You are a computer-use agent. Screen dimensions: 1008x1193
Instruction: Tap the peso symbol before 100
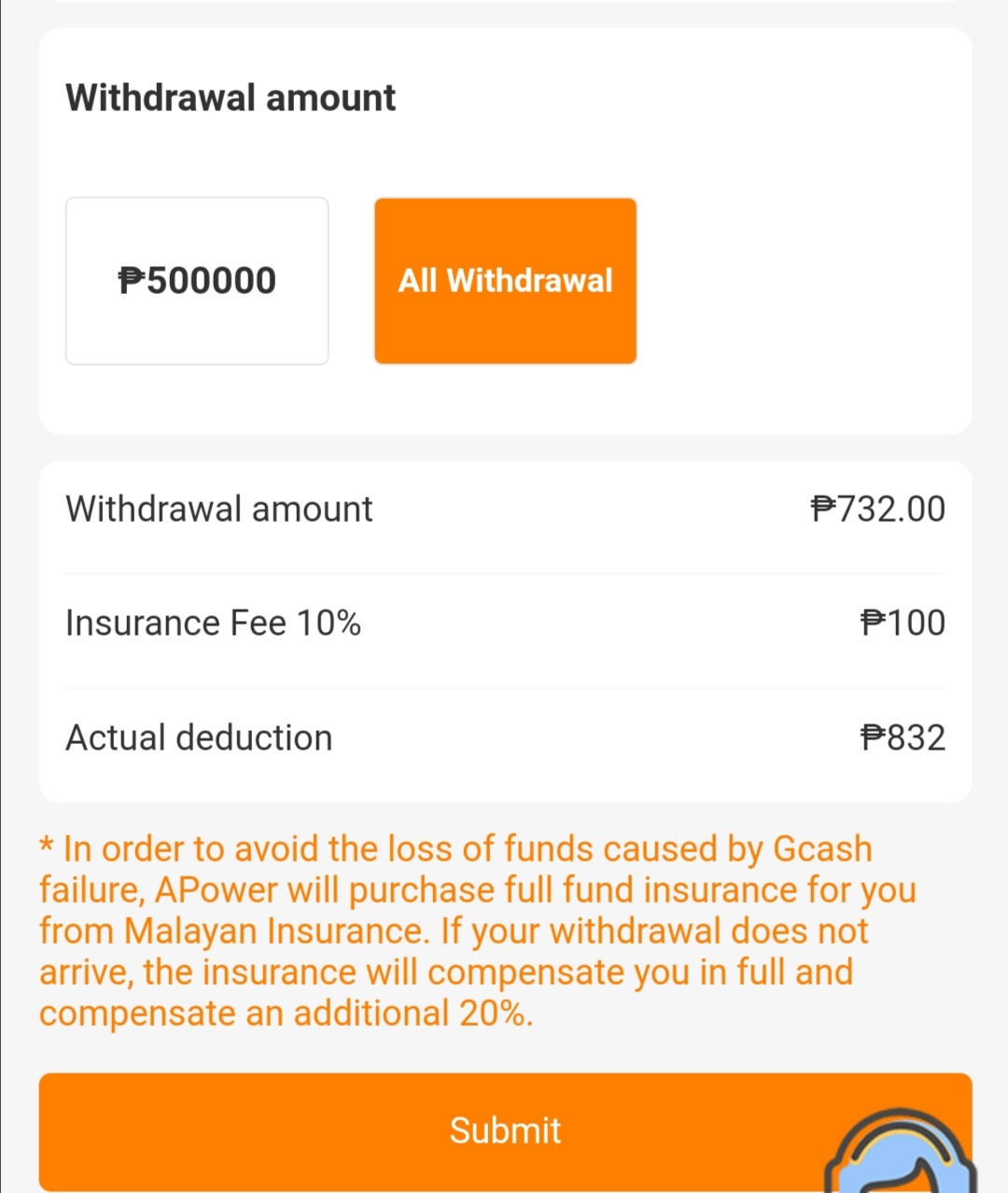(x=873, y=623)
